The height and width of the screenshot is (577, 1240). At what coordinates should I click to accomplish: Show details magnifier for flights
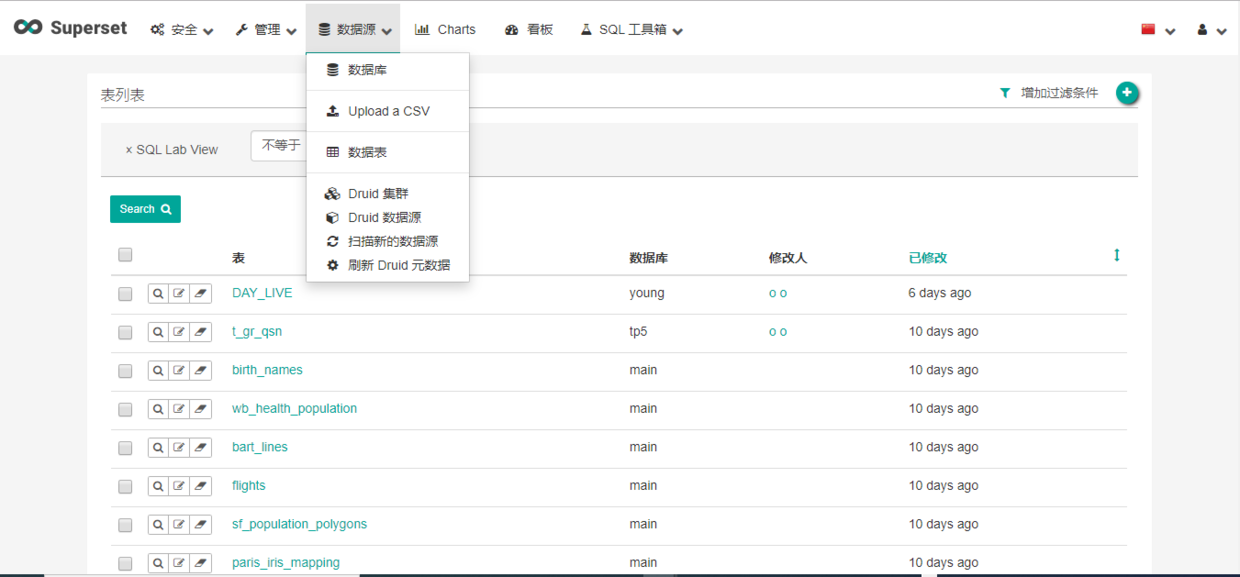point(158,486)
